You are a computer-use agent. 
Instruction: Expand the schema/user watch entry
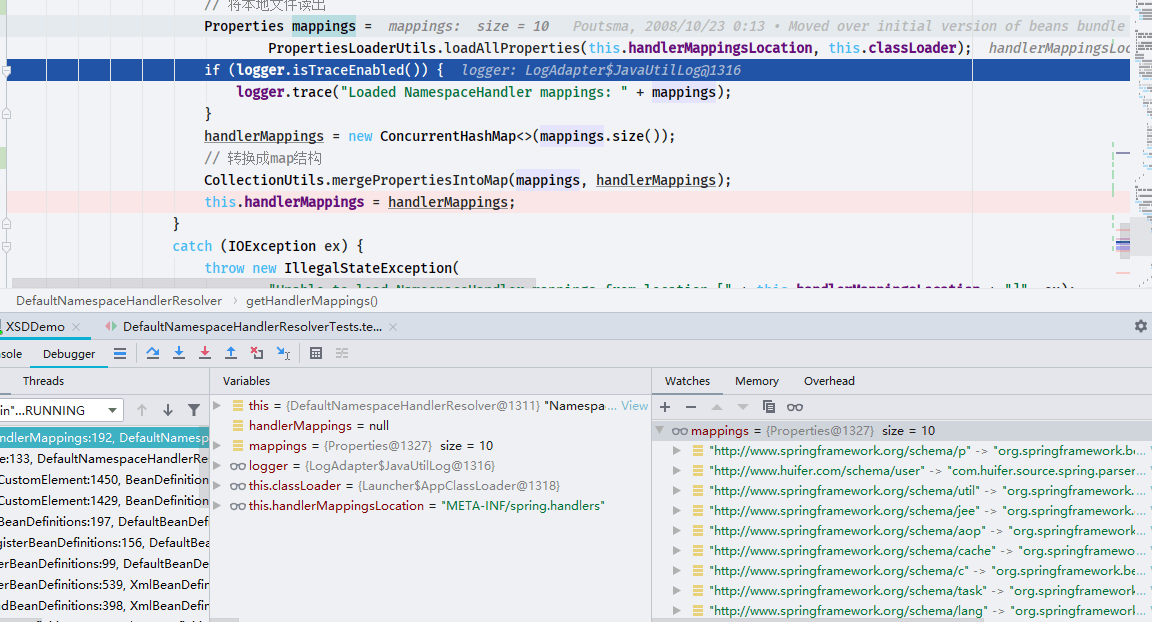(x=677, y=471)
